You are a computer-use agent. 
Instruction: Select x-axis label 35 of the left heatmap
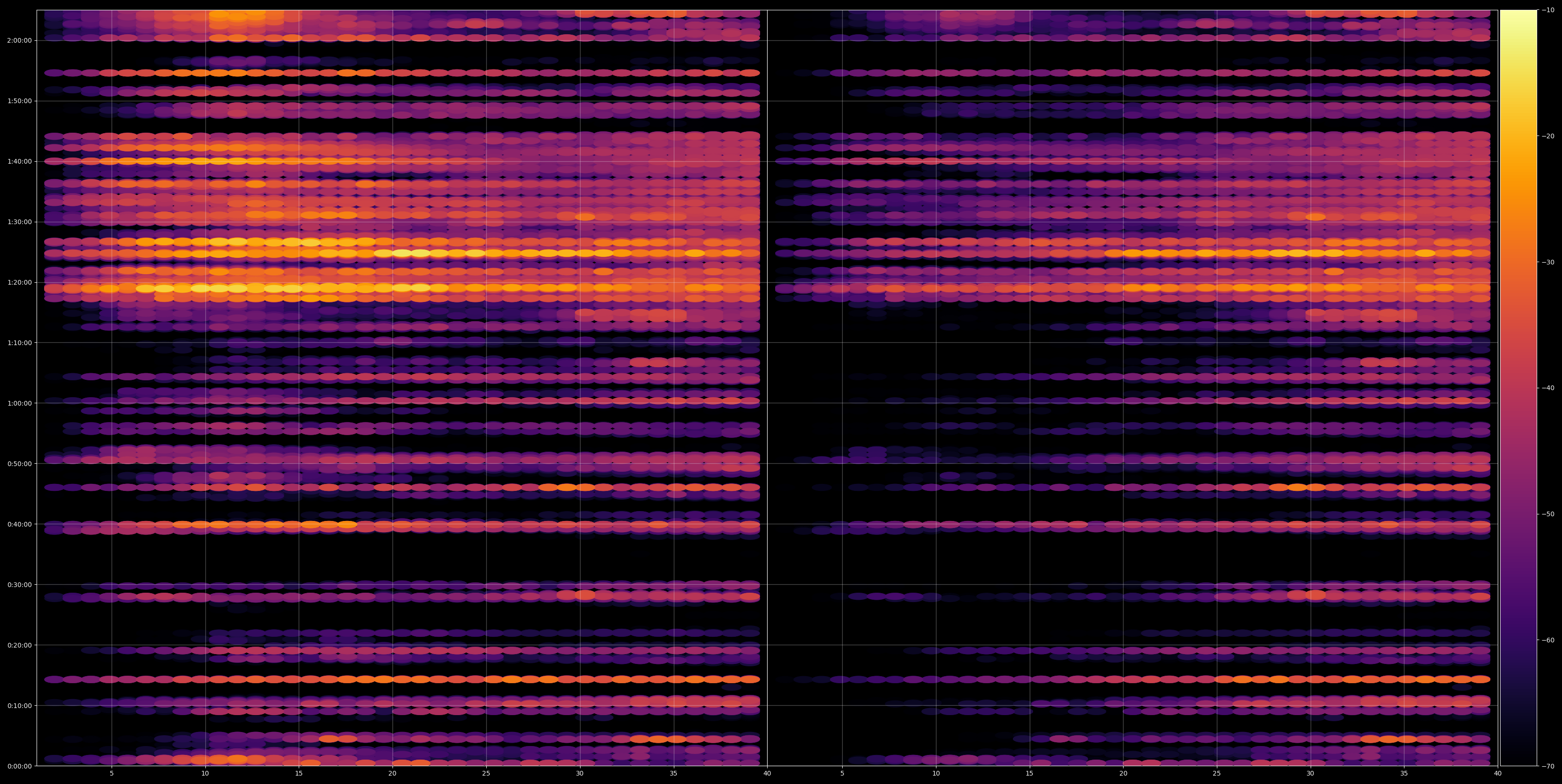[674, 774]
